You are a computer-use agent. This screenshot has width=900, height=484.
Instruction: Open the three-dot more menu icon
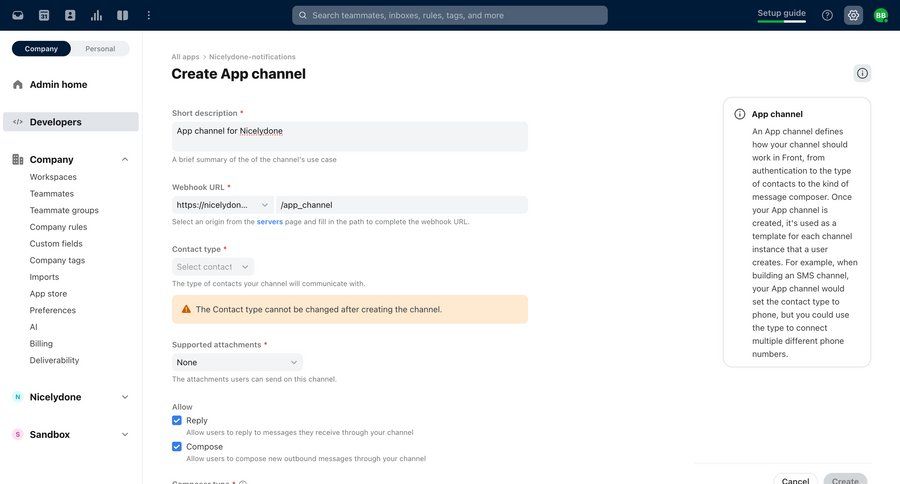click(149, 16)
